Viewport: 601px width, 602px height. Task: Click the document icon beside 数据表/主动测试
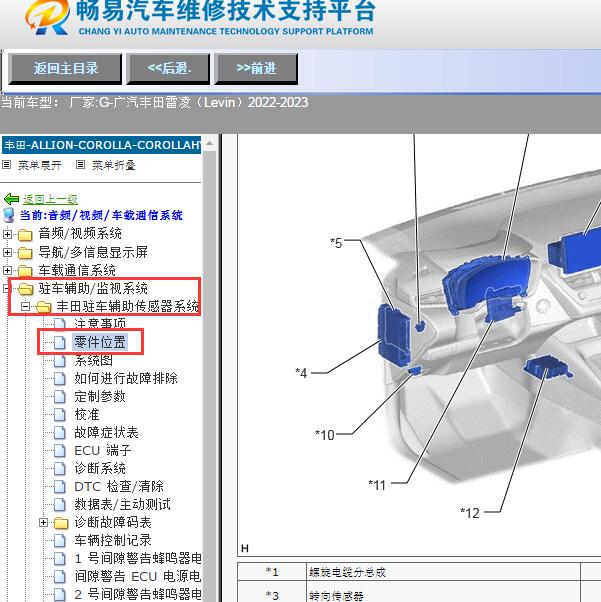[x=60, y=504]
